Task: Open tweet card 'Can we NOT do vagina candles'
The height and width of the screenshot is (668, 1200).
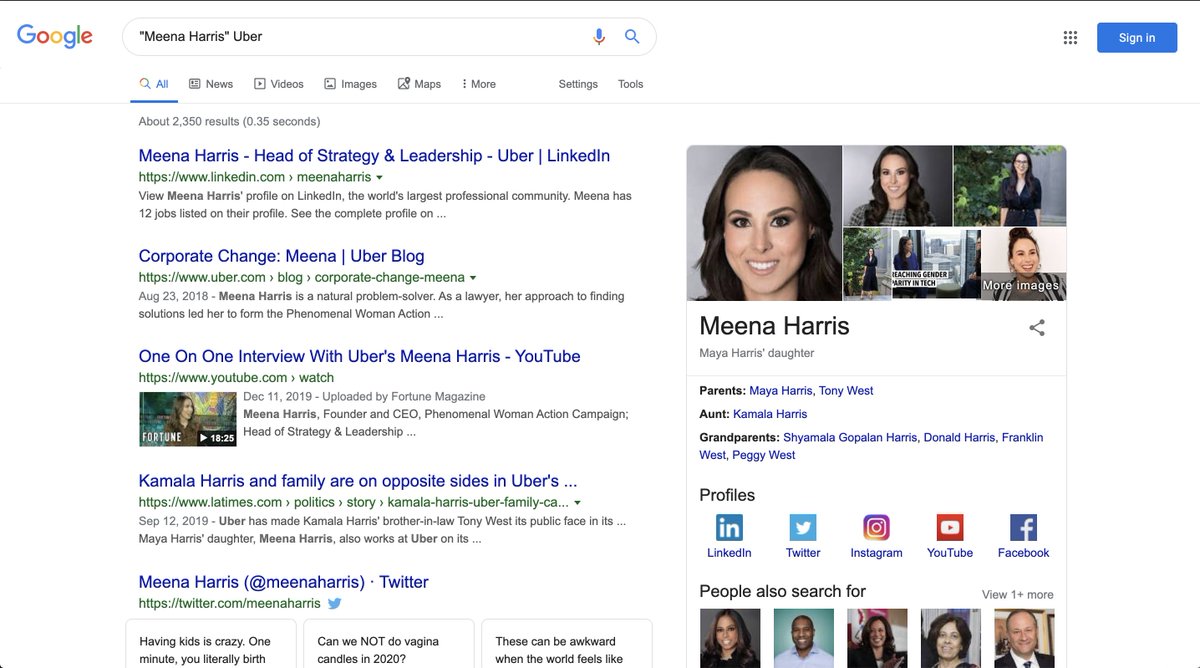Action: coord(389,644)
